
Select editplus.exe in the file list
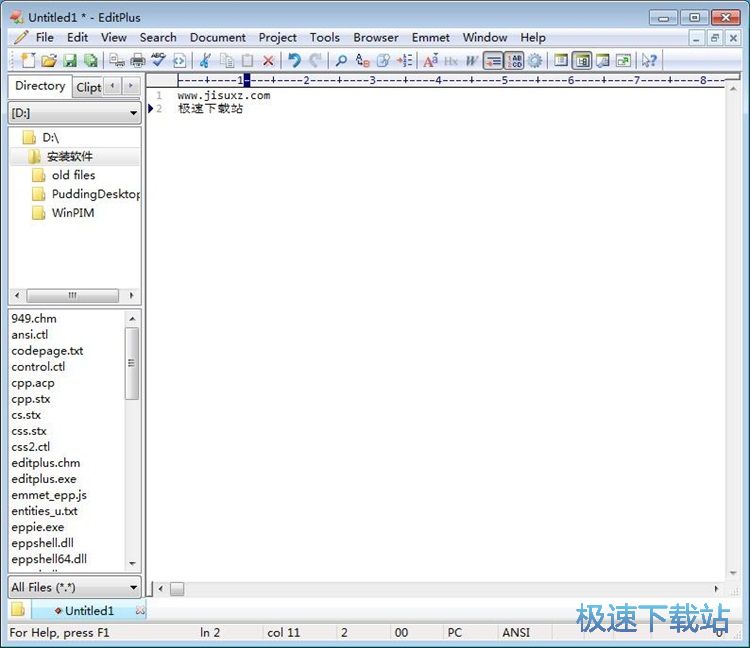[x=44, y=479]
